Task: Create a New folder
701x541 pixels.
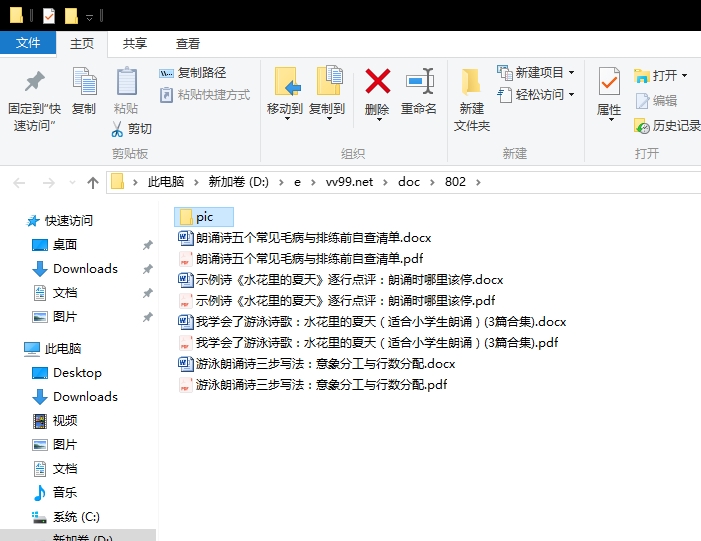Action: [x=472, y=100]
